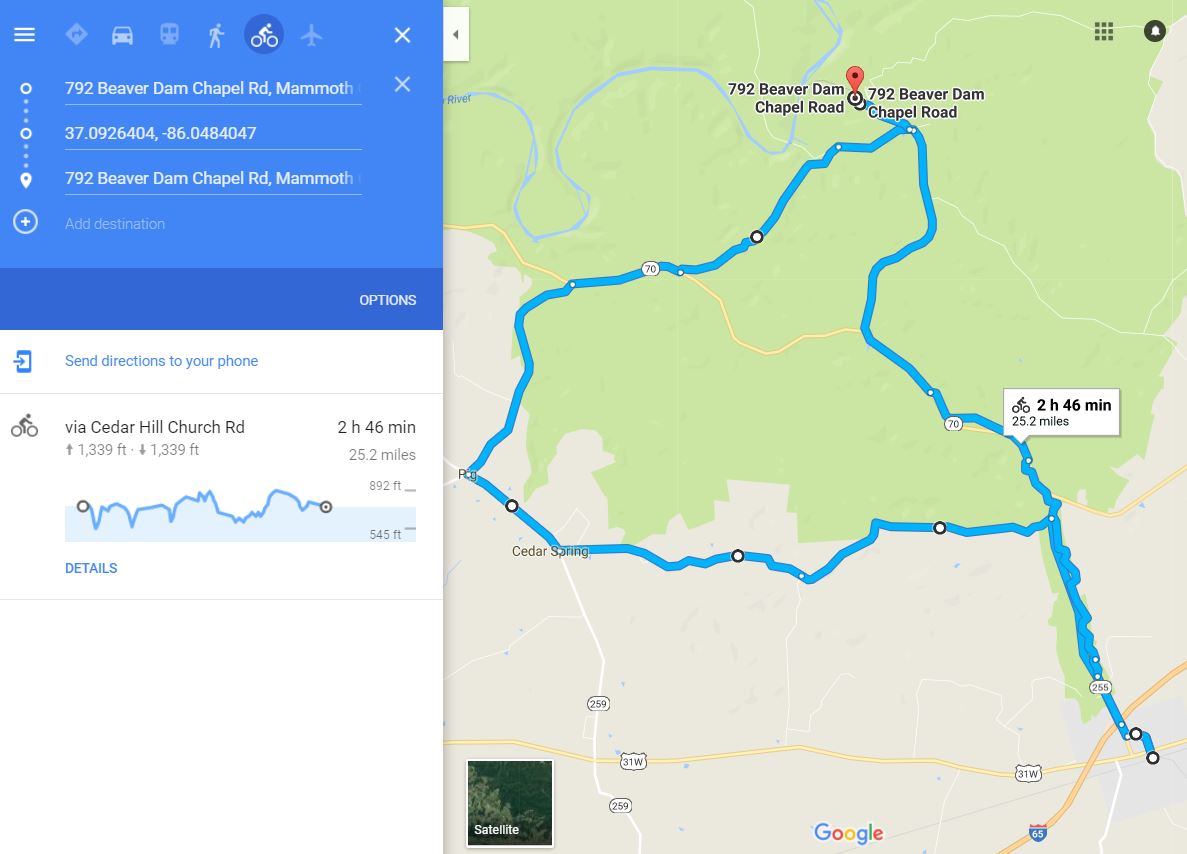
Task: Open notifications bell icon
Action: (x=1154, y=31)
